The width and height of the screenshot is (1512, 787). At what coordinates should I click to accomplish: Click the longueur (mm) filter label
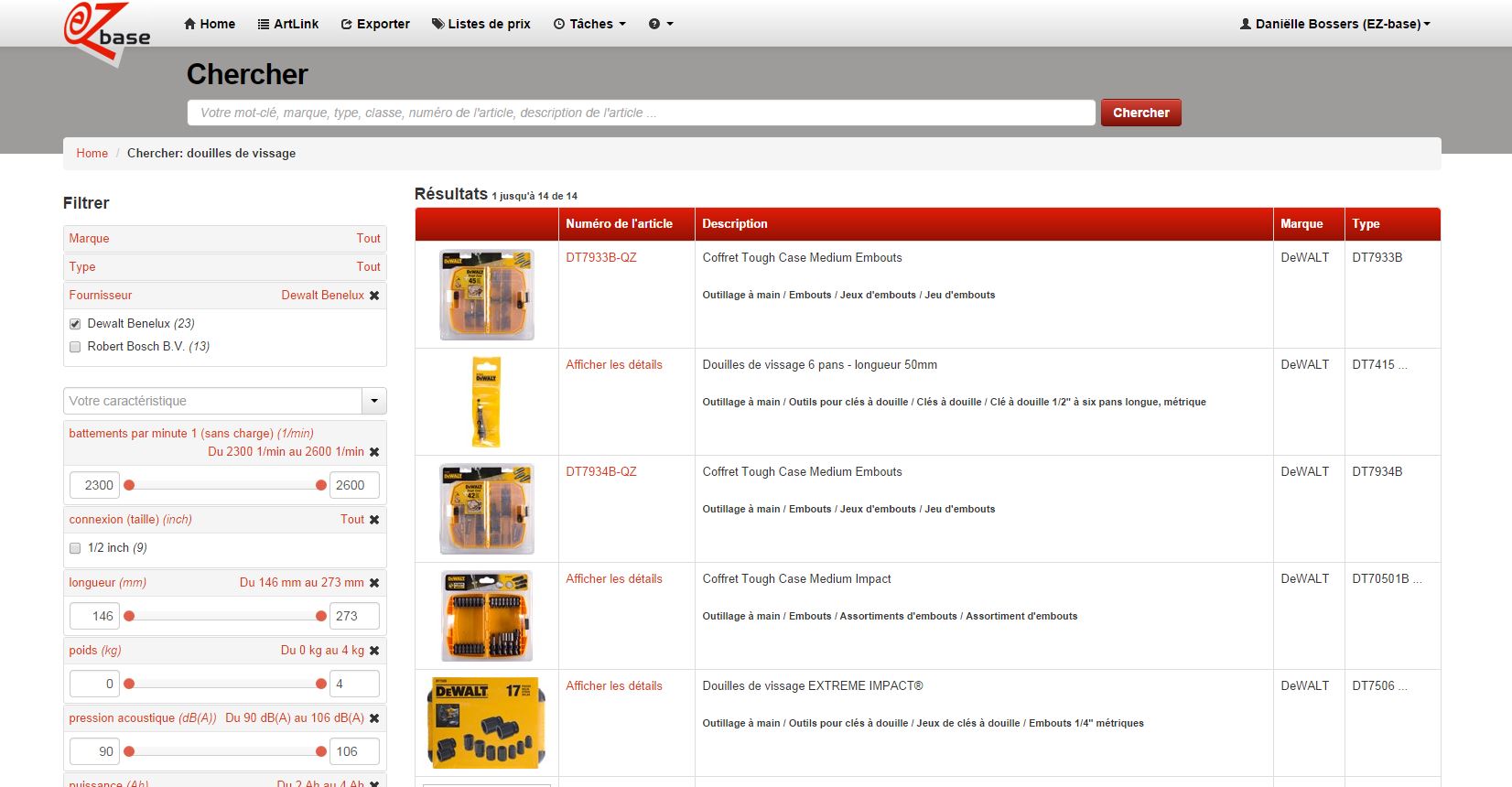coord(107,583)
